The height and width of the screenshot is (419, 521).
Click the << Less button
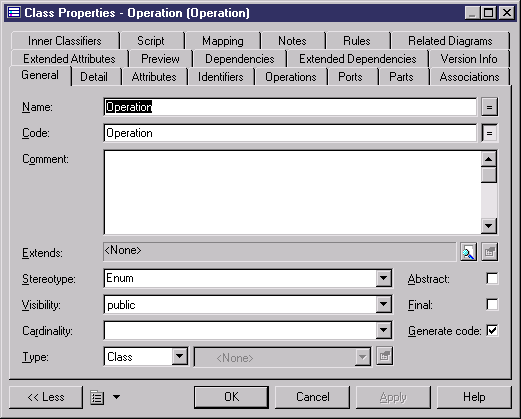[x=46, y=397]
